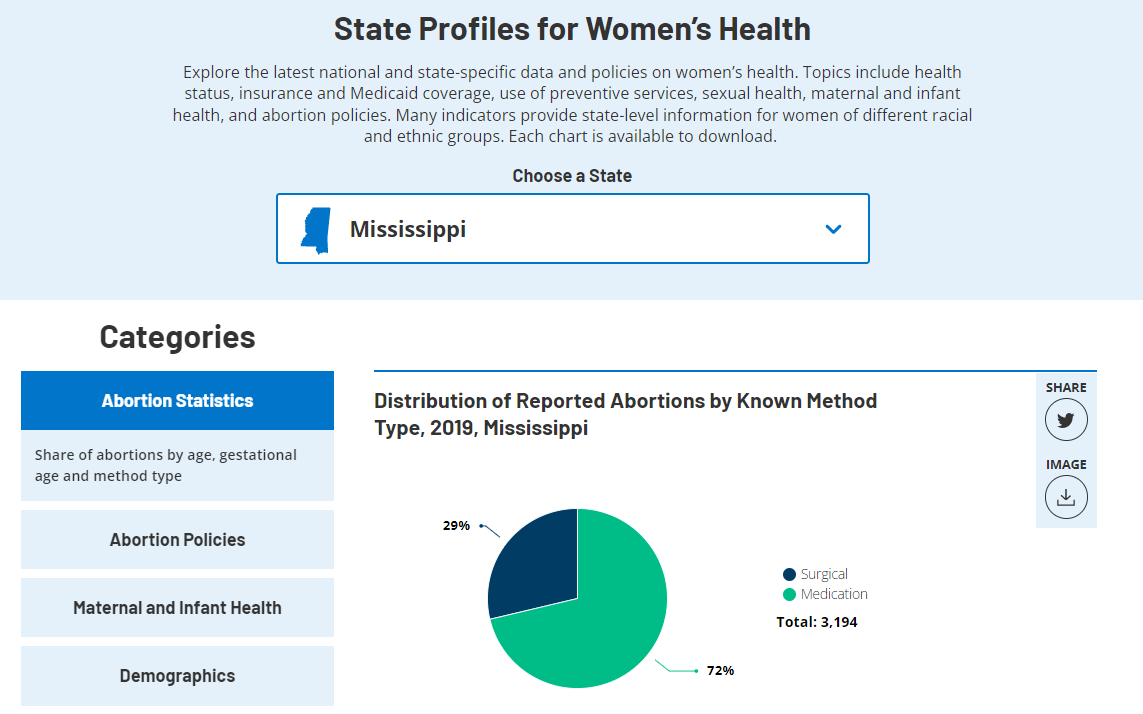Click the green Medication legend dot
The image size is (1143, 714).
[x=789, y=595]
